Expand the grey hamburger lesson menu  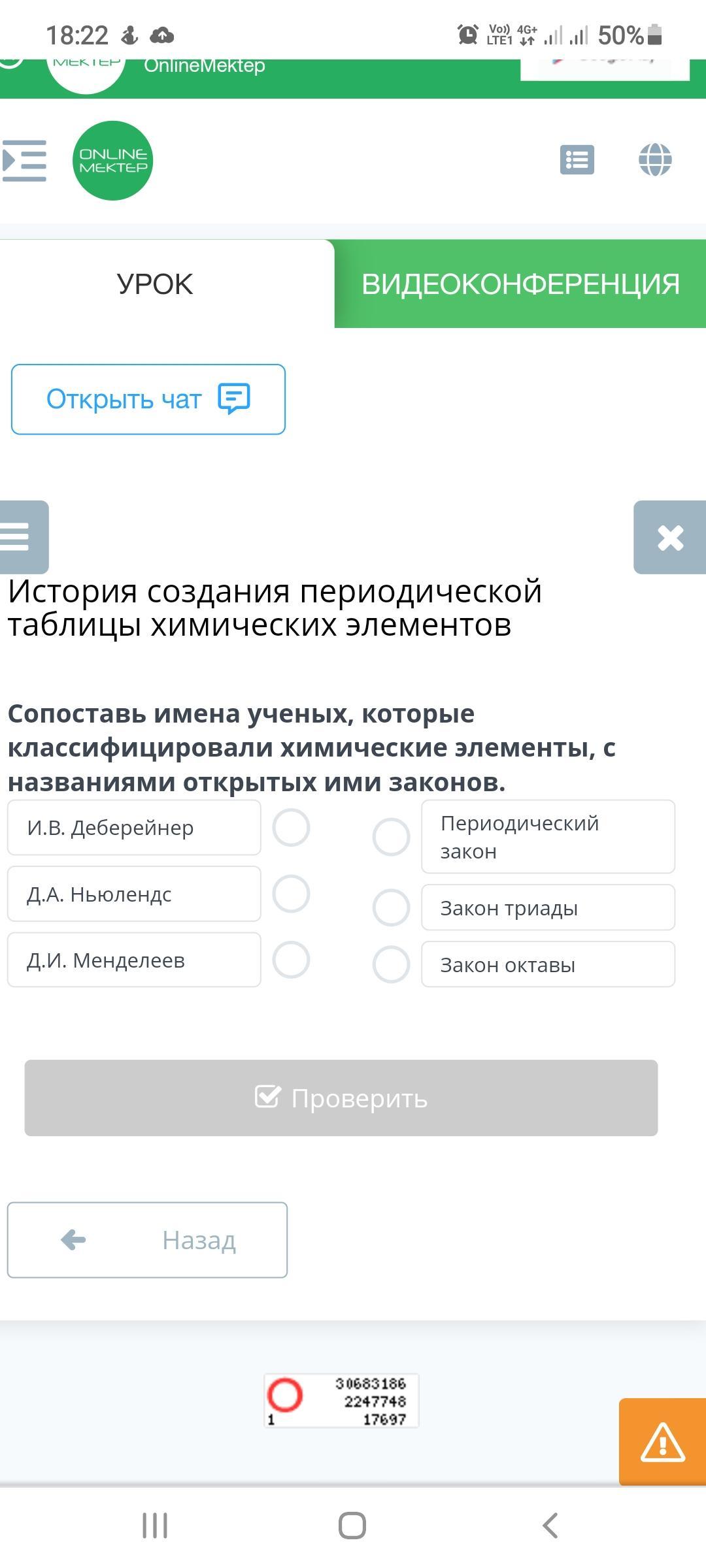pos(24,537)
